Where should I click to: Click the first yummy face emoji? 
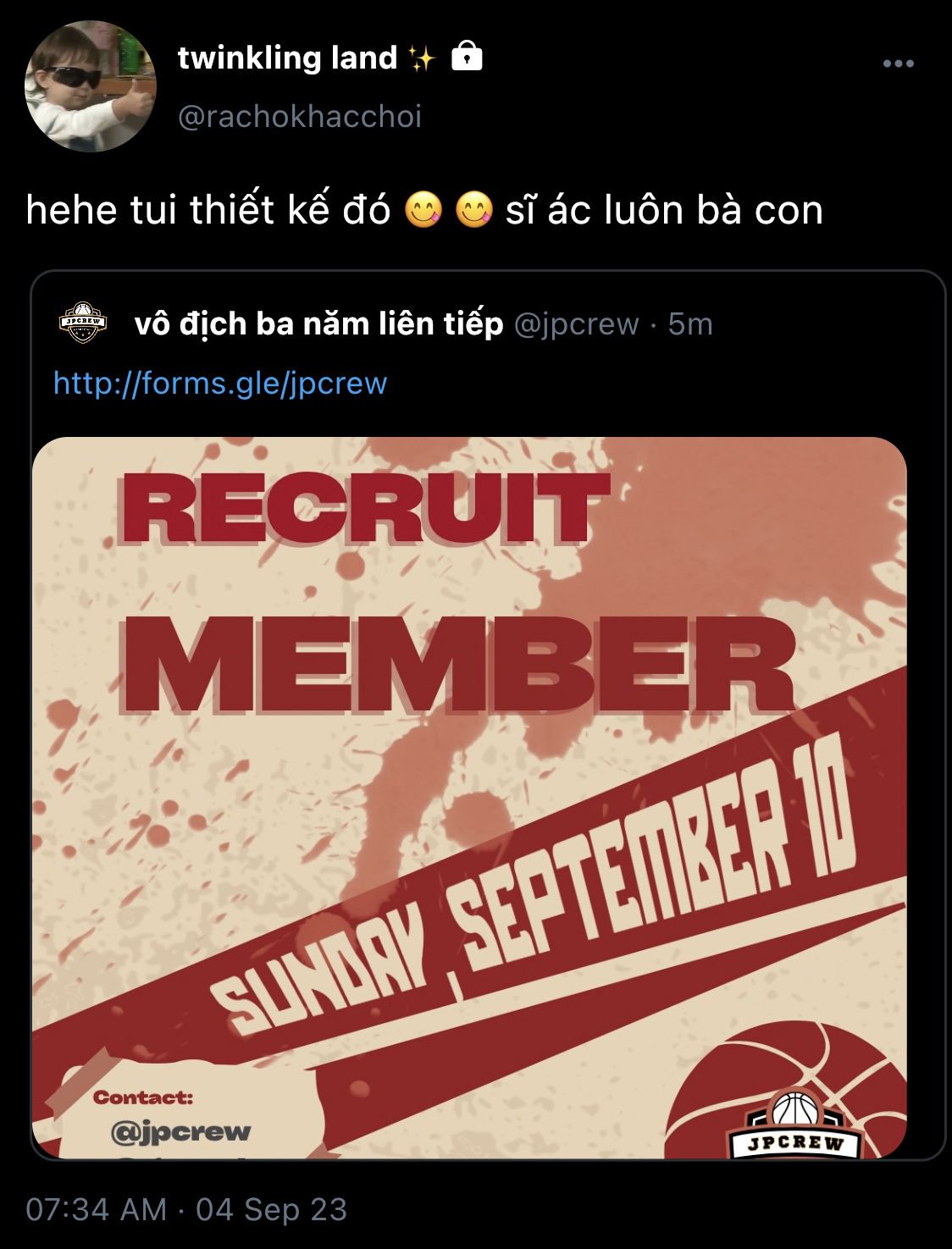pyautogui.click(x=423, y=211)
